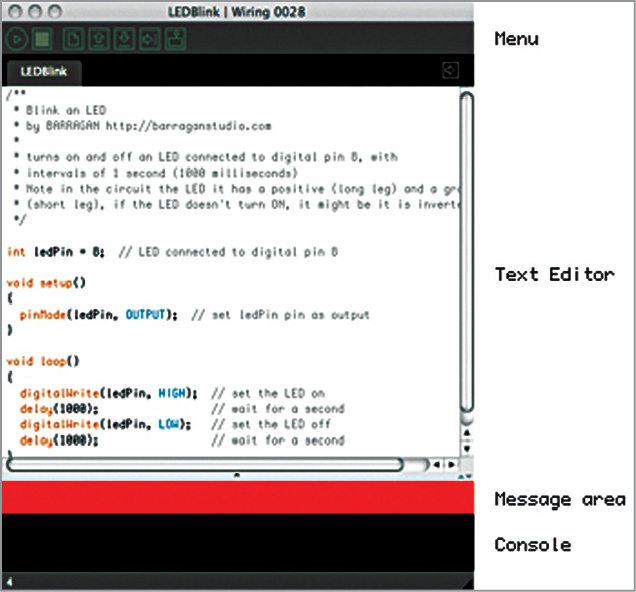Click the editor's vertical scrollbar thumb

pos(465,250)
